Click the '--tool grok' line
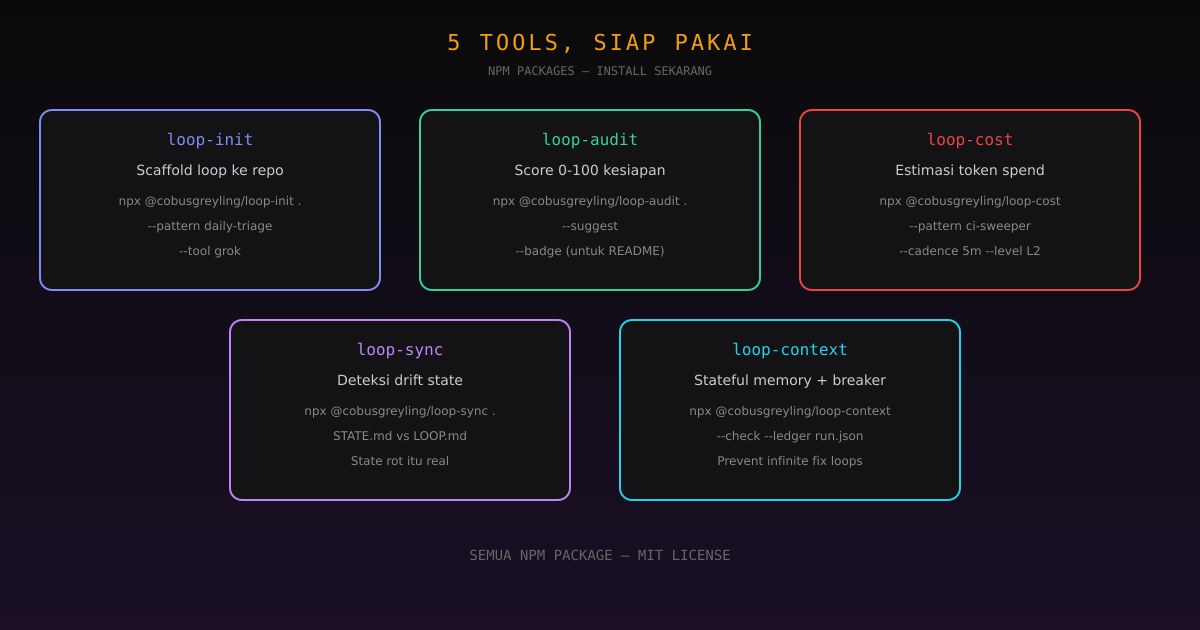The image size is (1200, 630). 210,251
